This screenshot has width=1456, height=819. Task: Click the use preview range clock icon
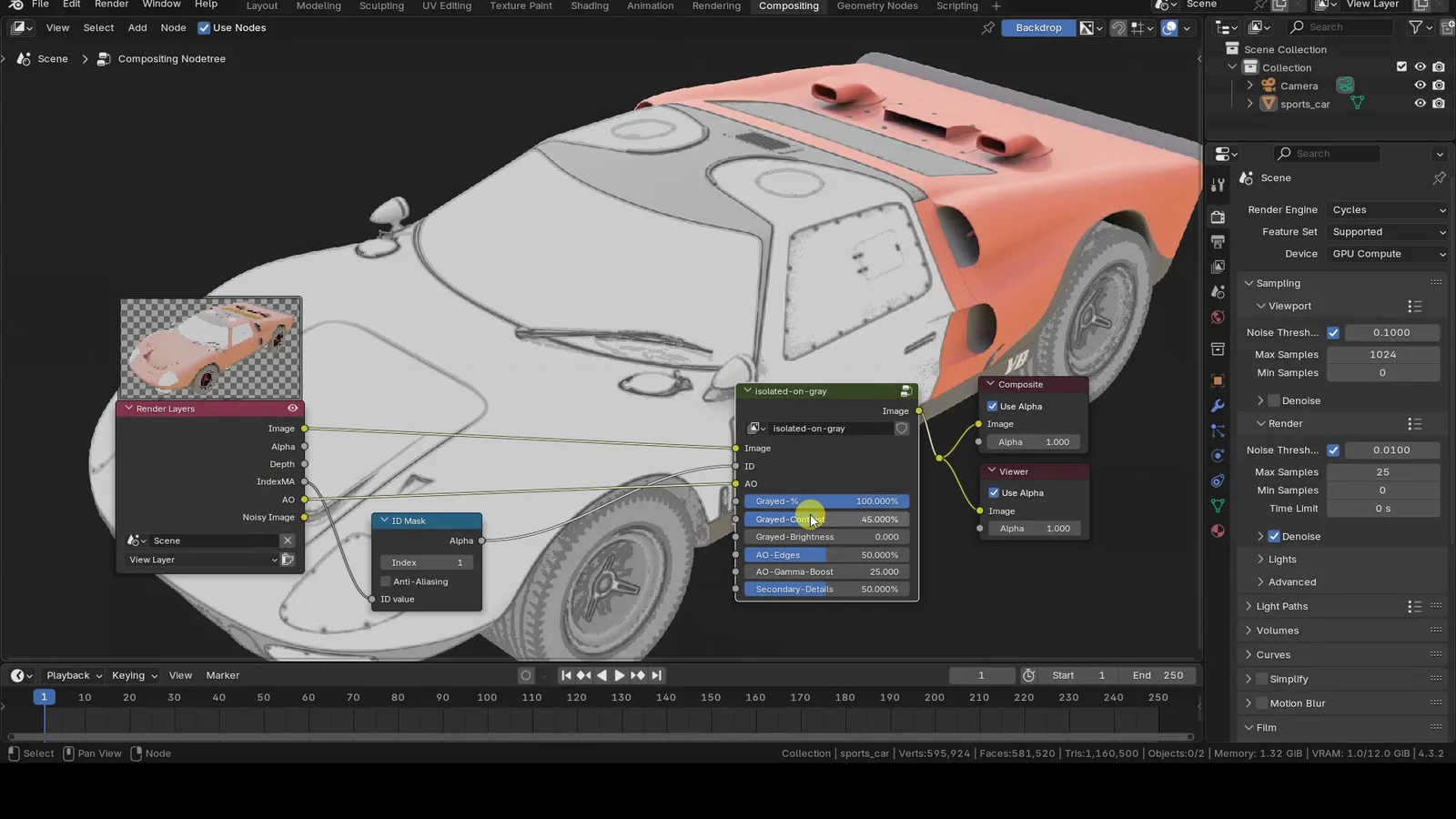1028,675
